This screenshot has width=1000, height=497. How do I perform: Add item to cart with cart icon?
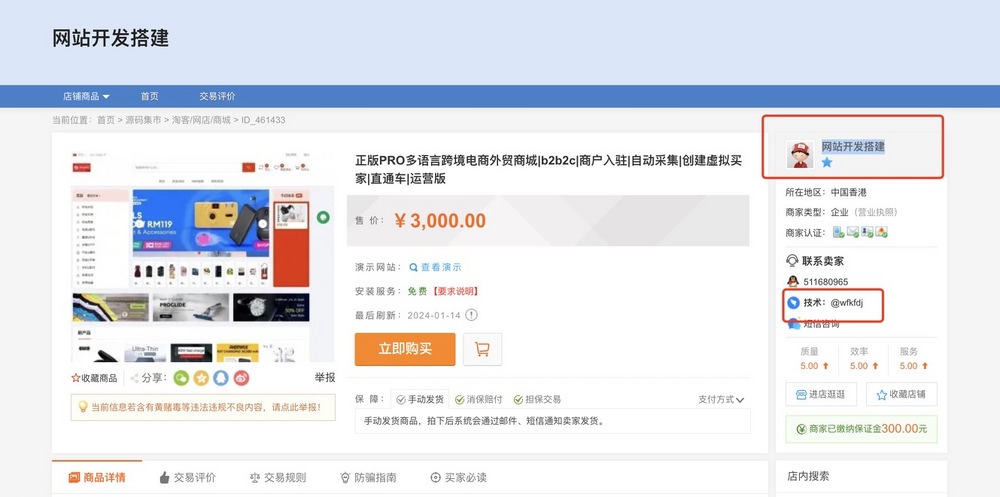tap(482, 349)
